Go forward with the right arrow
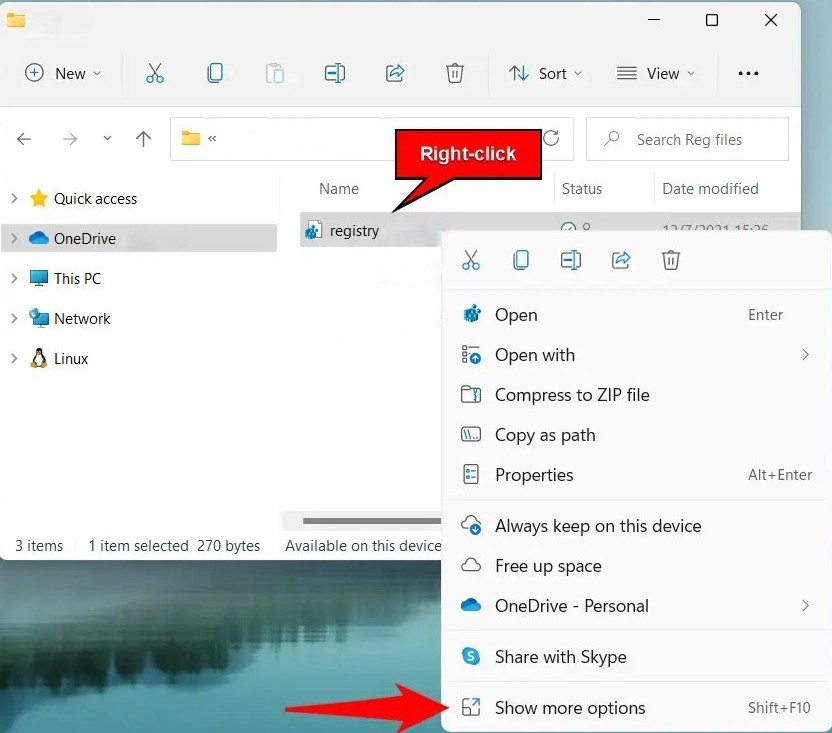This screenshot has height=733, width=832. tap(70, 140)
